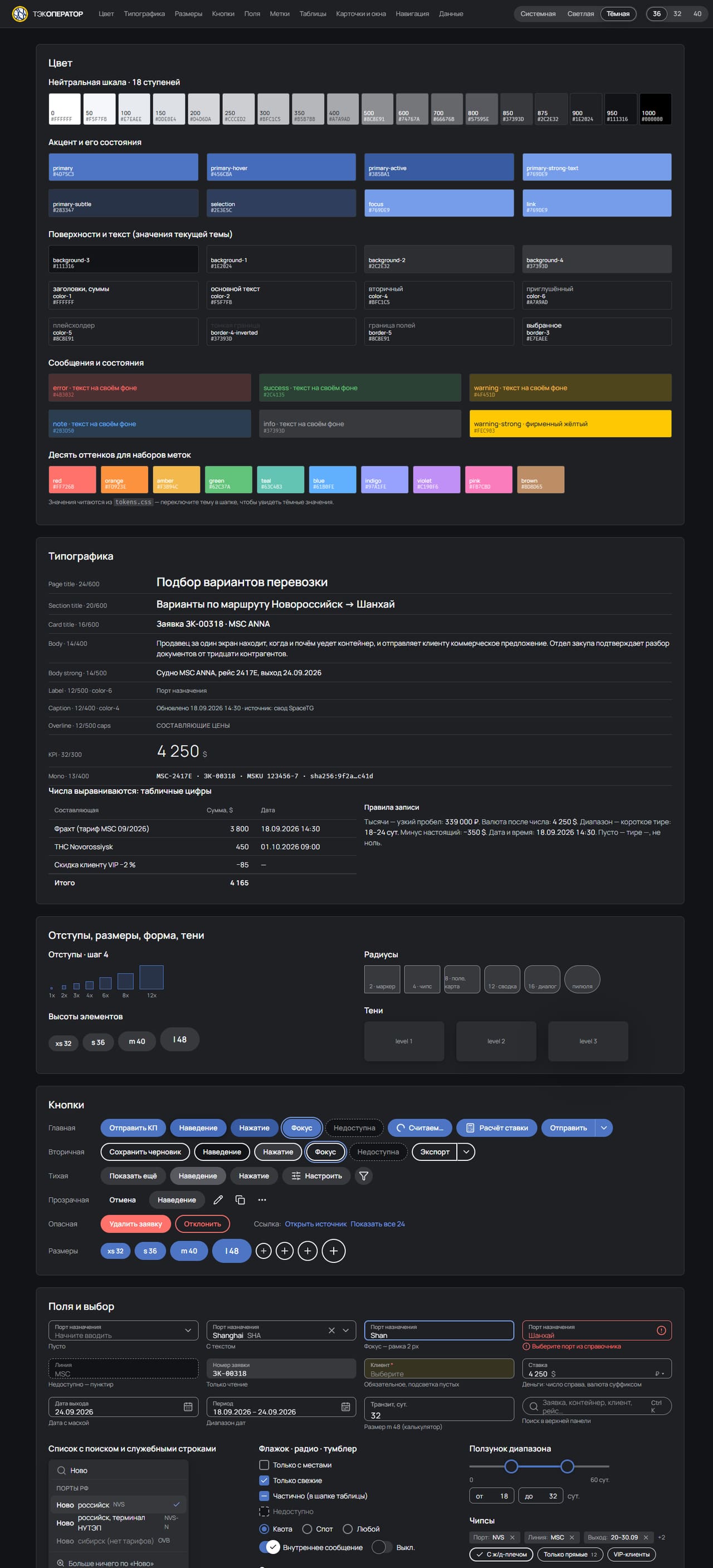Screen dimensions: 713x1568
Task: Remove the «Порт: NVS» chip
Action: pyautogui.click(x=512, y=1537)
